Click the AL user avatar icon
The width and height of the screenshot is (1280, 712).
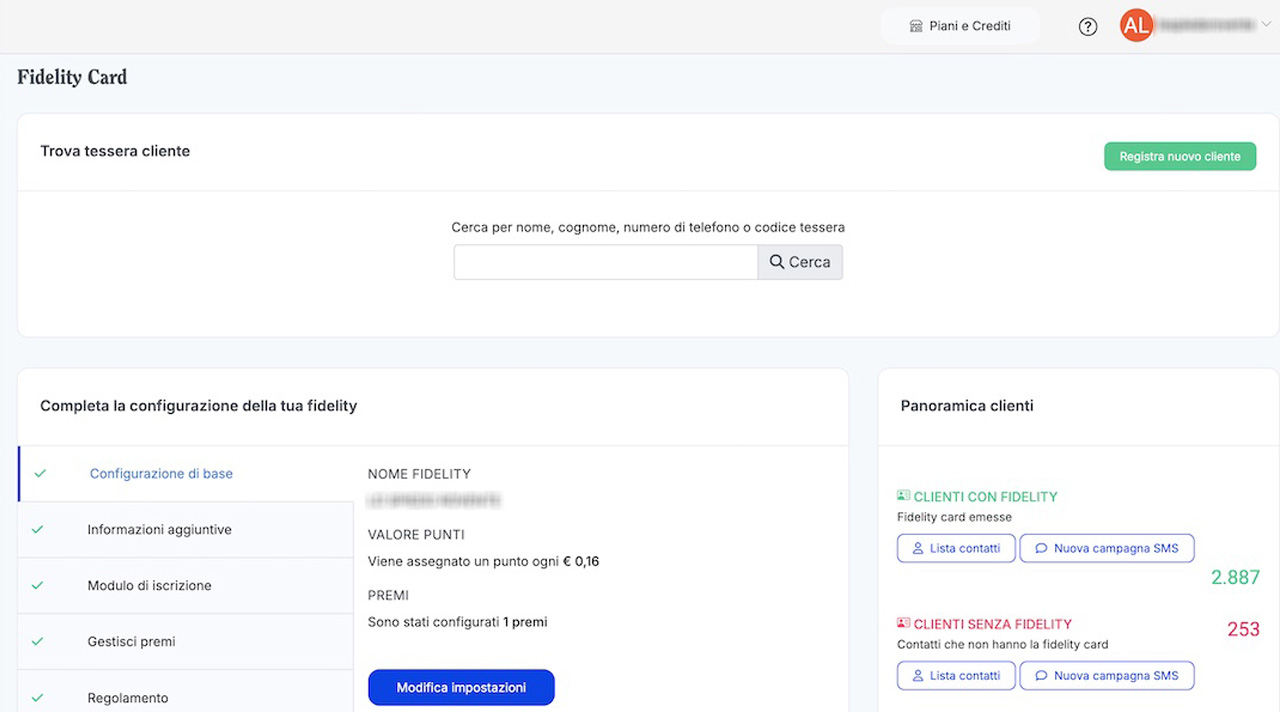click(x=1136, y=27)
